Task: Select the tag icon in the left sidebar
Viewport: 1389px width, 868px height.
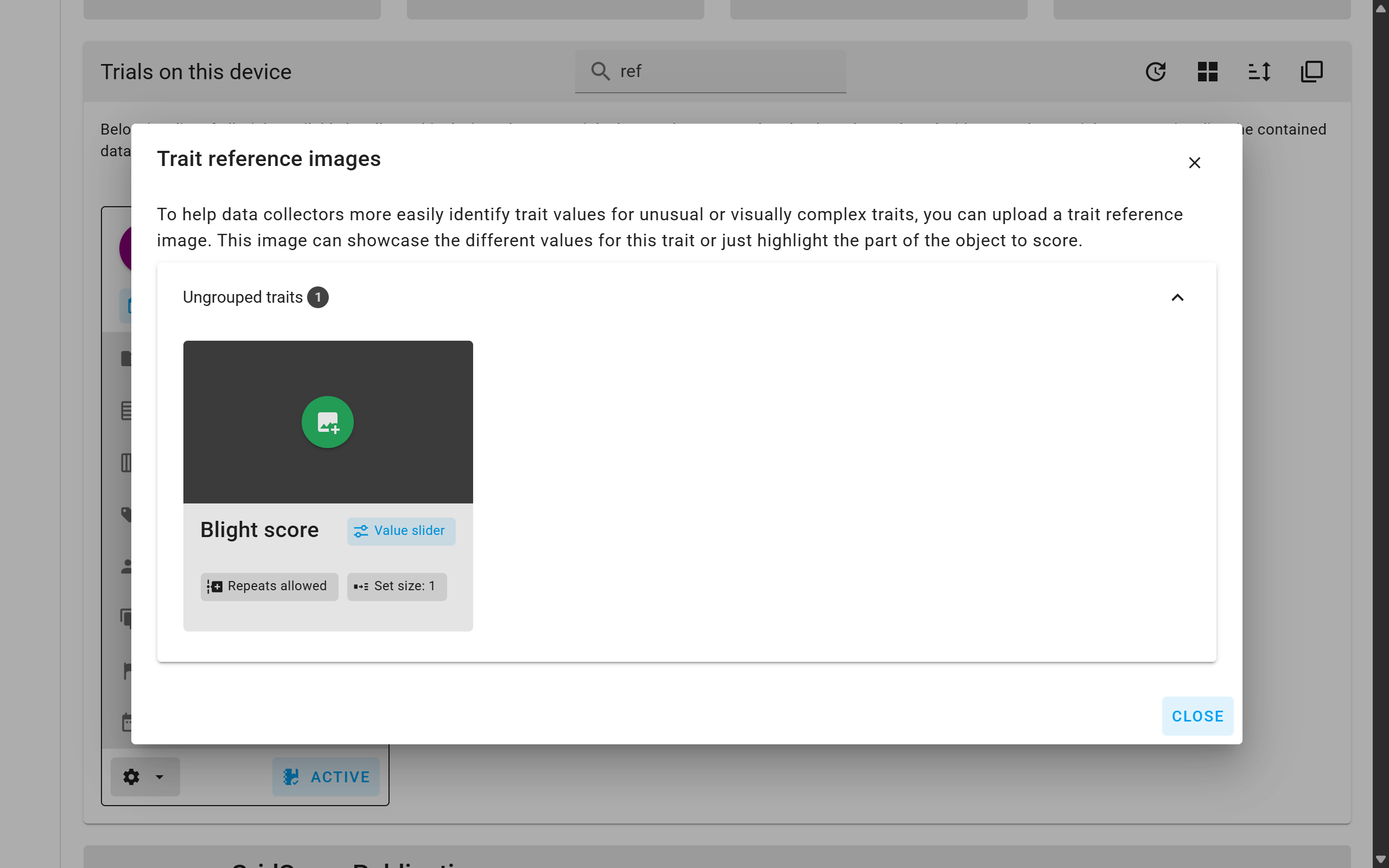Action: pos(128,514)
